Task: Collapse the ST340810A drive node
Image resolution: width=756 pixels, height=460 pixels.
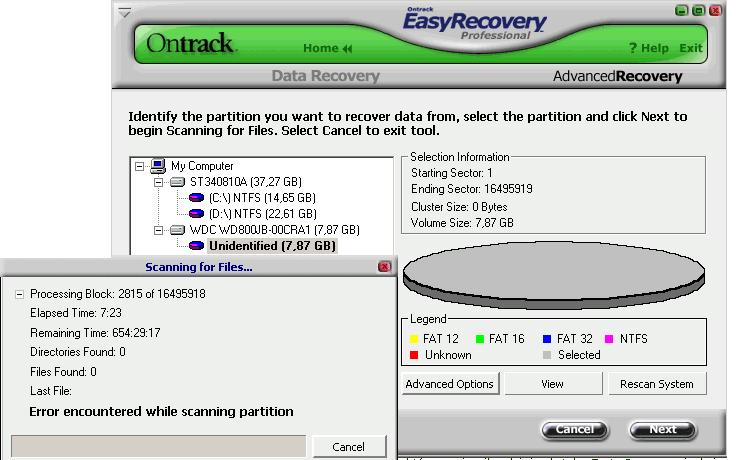Action: (158, 182)
